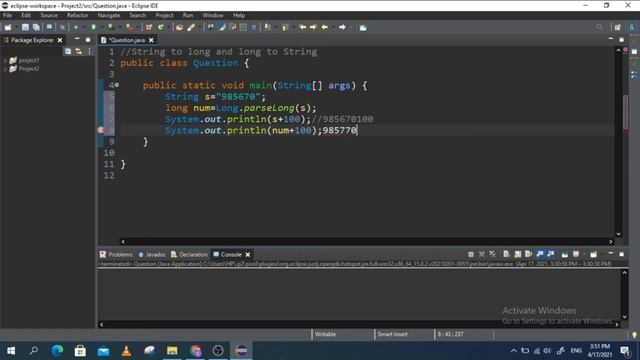
Task: Minimize the Package Explorer panel
Action: click(77, 40)
